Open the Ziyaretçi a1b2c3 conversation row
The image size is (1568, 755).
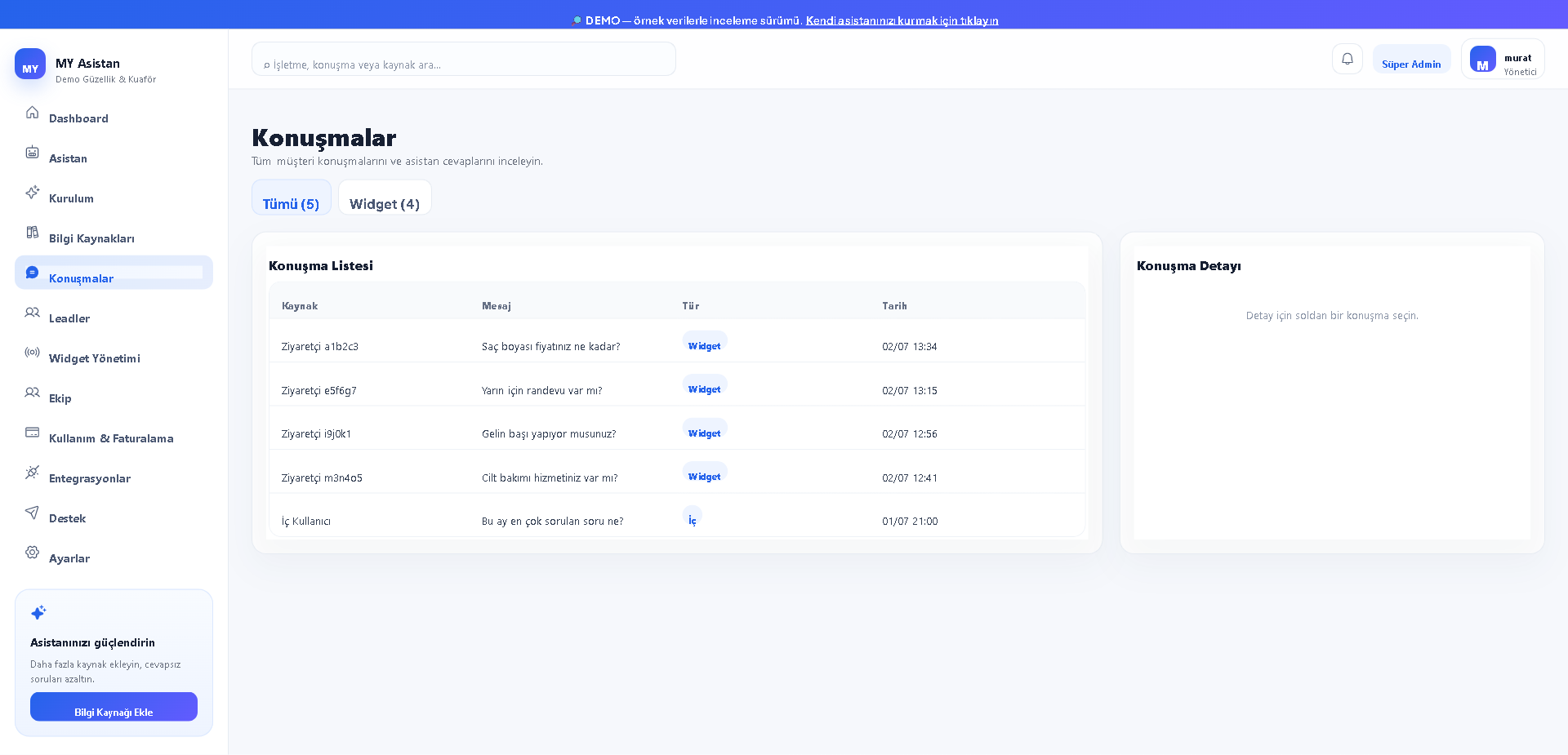tap(677, 341)
